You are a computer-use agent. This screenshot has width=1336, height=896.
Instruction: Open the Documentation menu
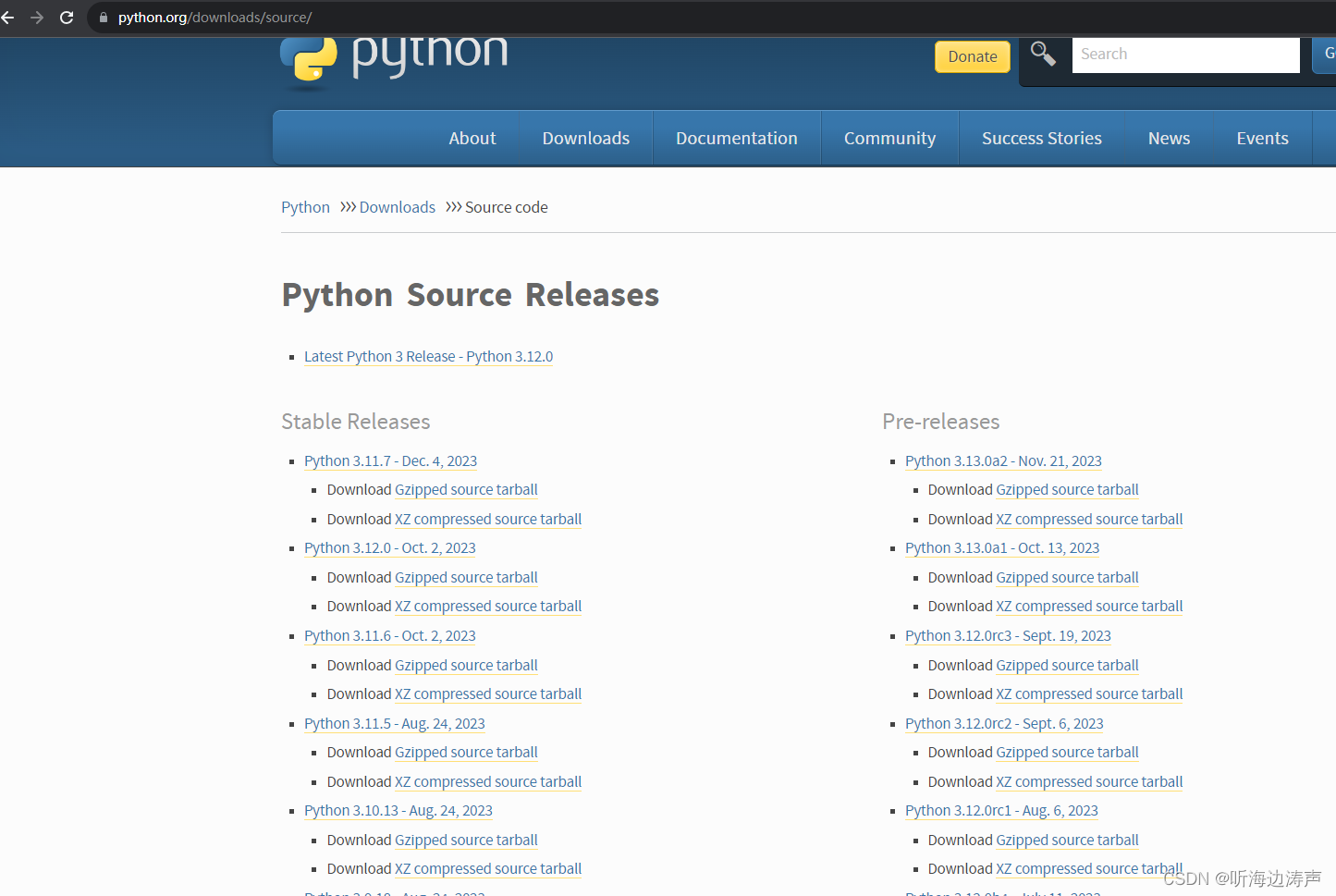coord(737,138)
